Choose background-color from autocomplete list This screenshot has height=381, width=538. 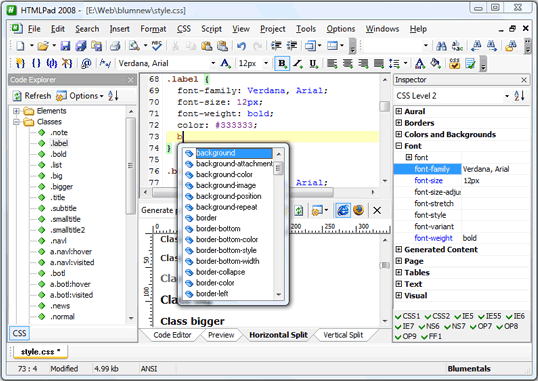pyautogui.click(x=224, y=175)
